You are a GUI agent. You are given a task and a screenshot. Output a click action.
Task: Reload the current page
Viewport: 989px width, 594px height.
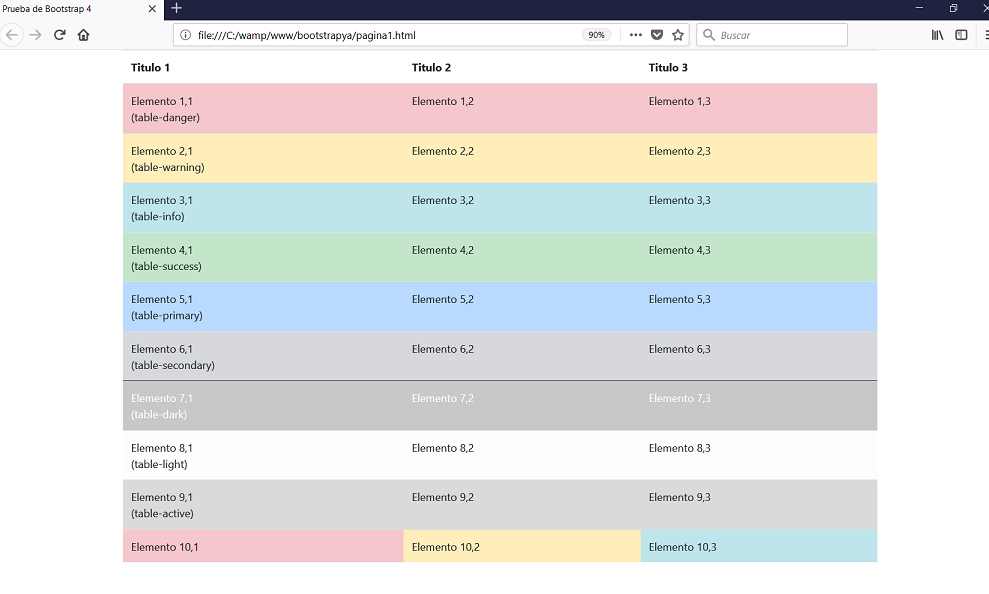click(59, 35)
